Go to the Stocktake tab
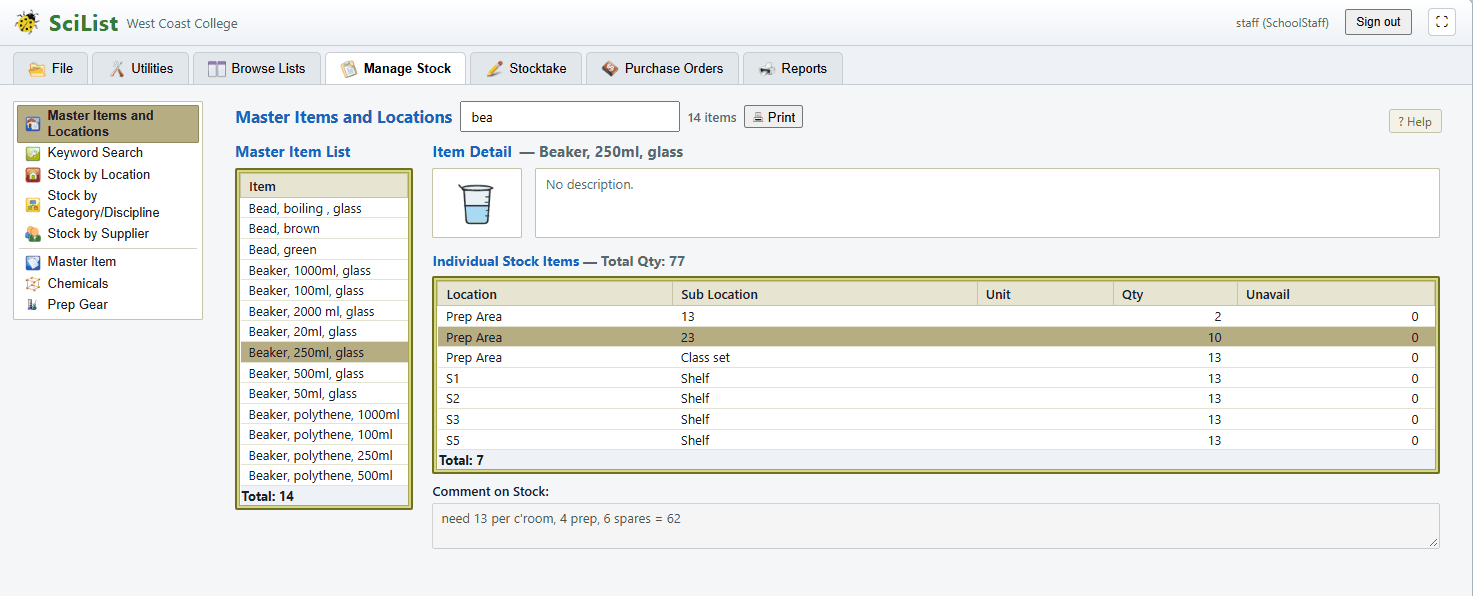This screenshot has width=1473, height=596. point(525,69)
